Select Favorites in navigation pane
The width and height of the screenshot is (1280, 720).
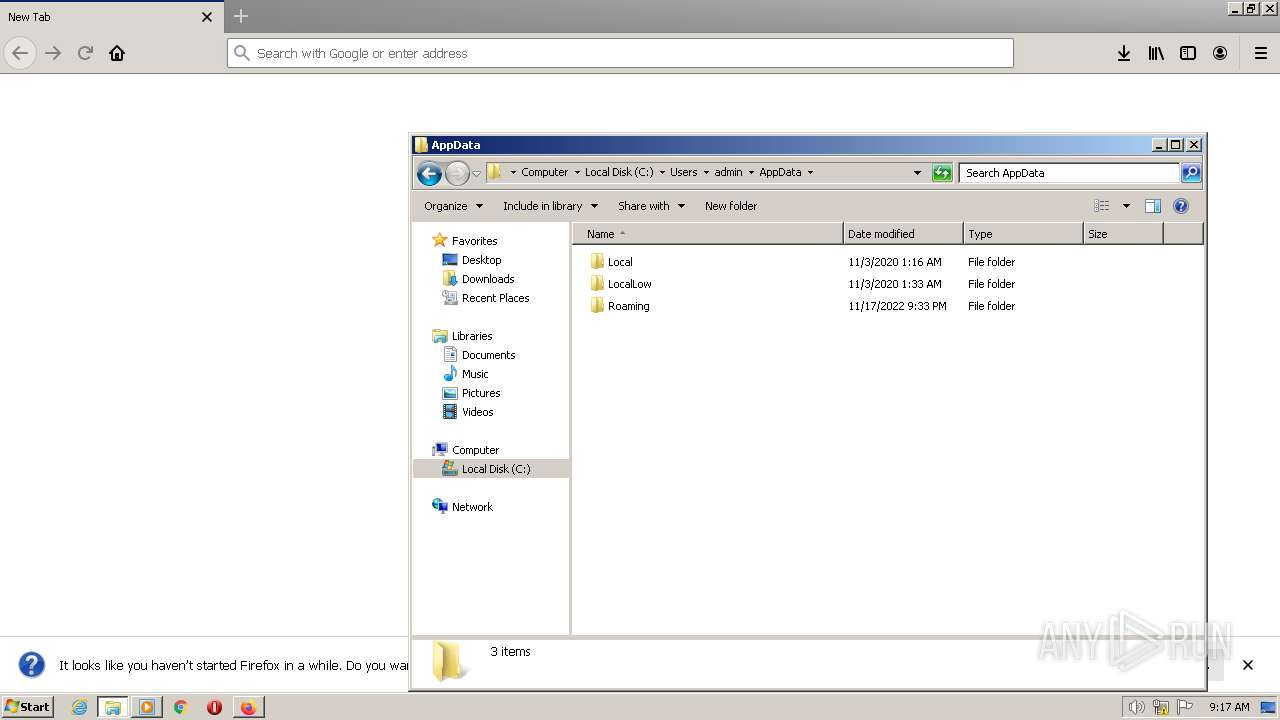474,241
